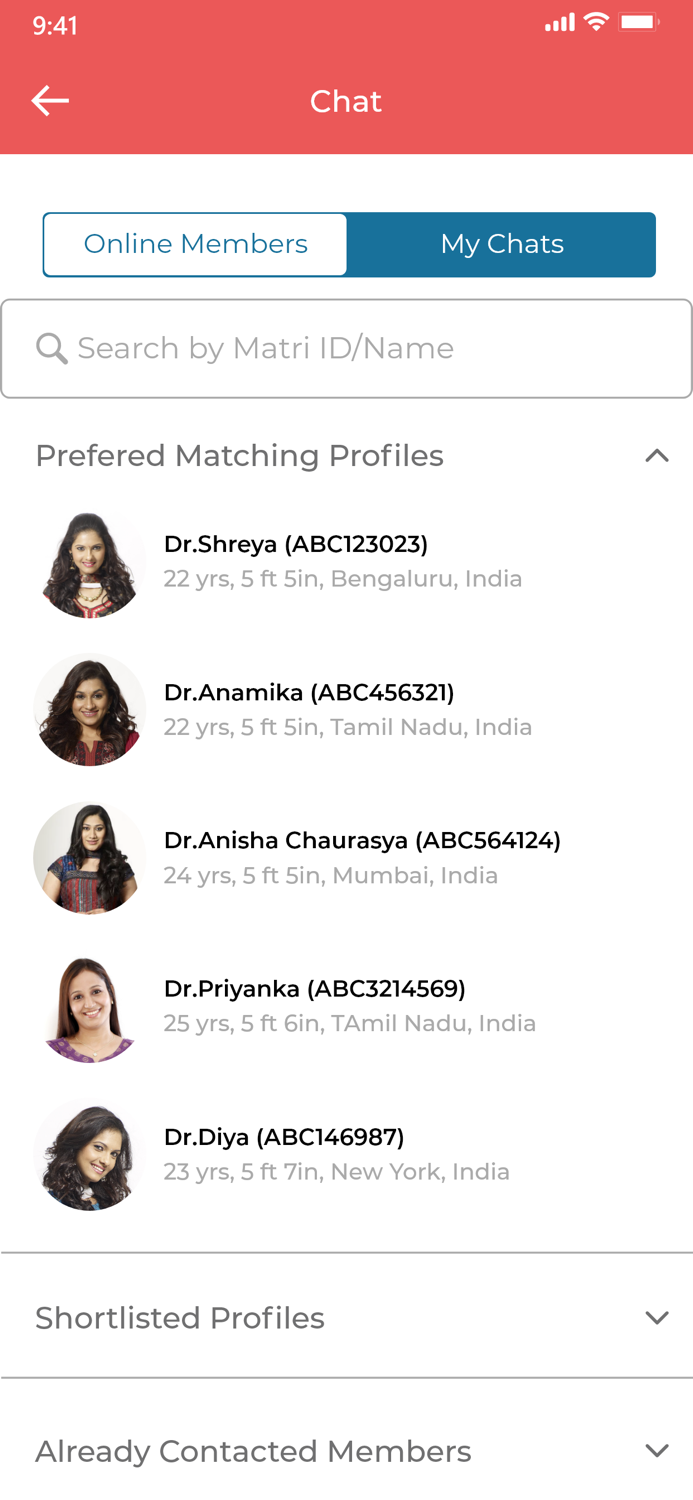This screenshot has width=693, height=1500.
Task: Expand Already Contacted Members section
Action: 657,1450
